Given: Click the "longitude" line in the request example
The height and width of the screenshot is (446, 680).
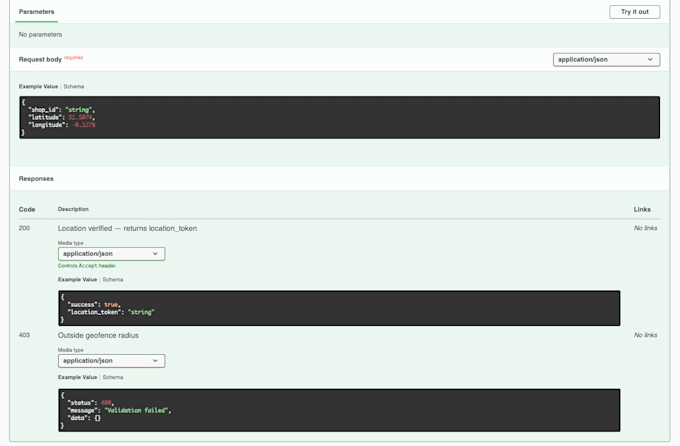Looking at the screenshot, I should point(62,125).
